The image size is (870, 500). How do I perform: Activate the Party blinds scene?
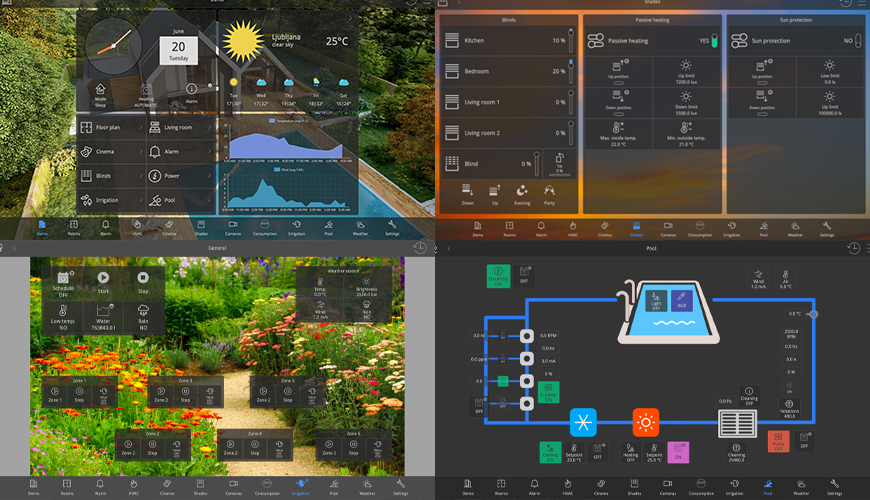(549, 191)
